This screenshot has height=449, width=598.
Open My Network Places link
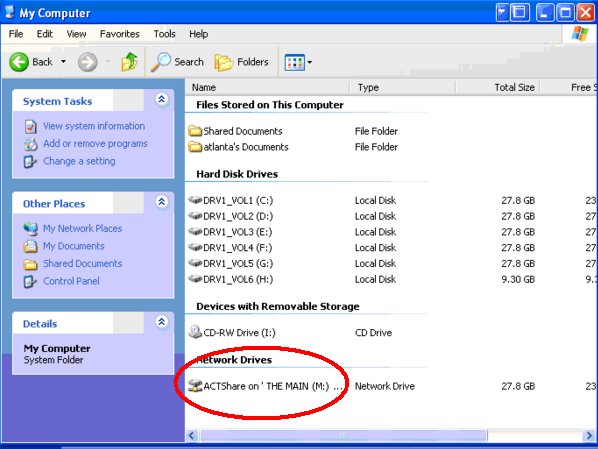82,228
